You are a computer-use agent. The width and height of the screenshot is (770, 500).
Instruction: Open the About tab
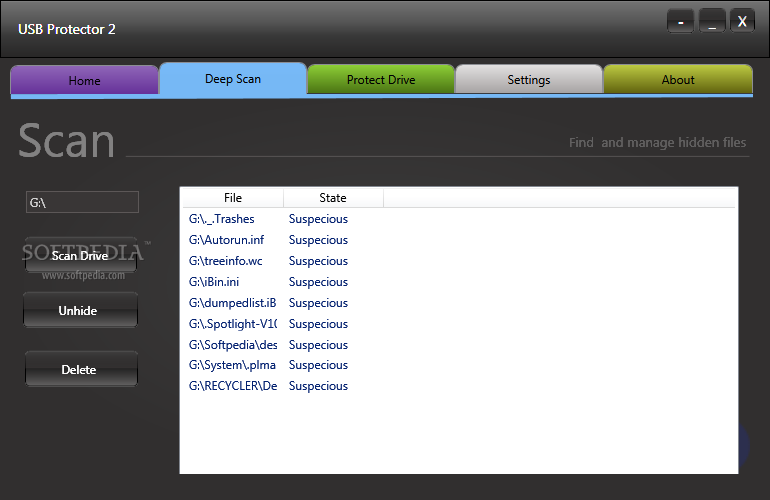tap(678, 80)
